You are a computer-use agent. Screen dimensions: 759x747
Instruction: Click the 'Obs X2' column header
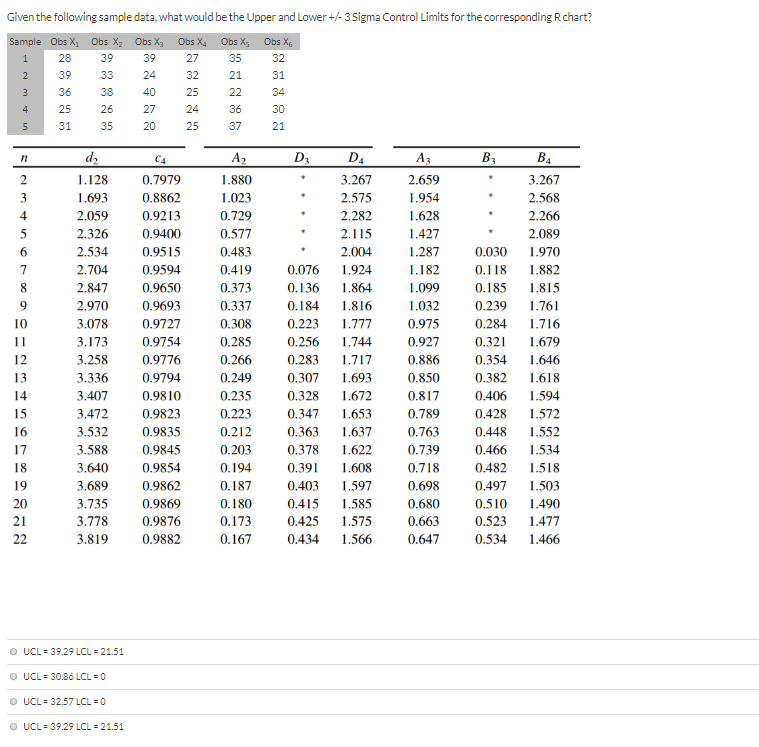click(106, 42)
